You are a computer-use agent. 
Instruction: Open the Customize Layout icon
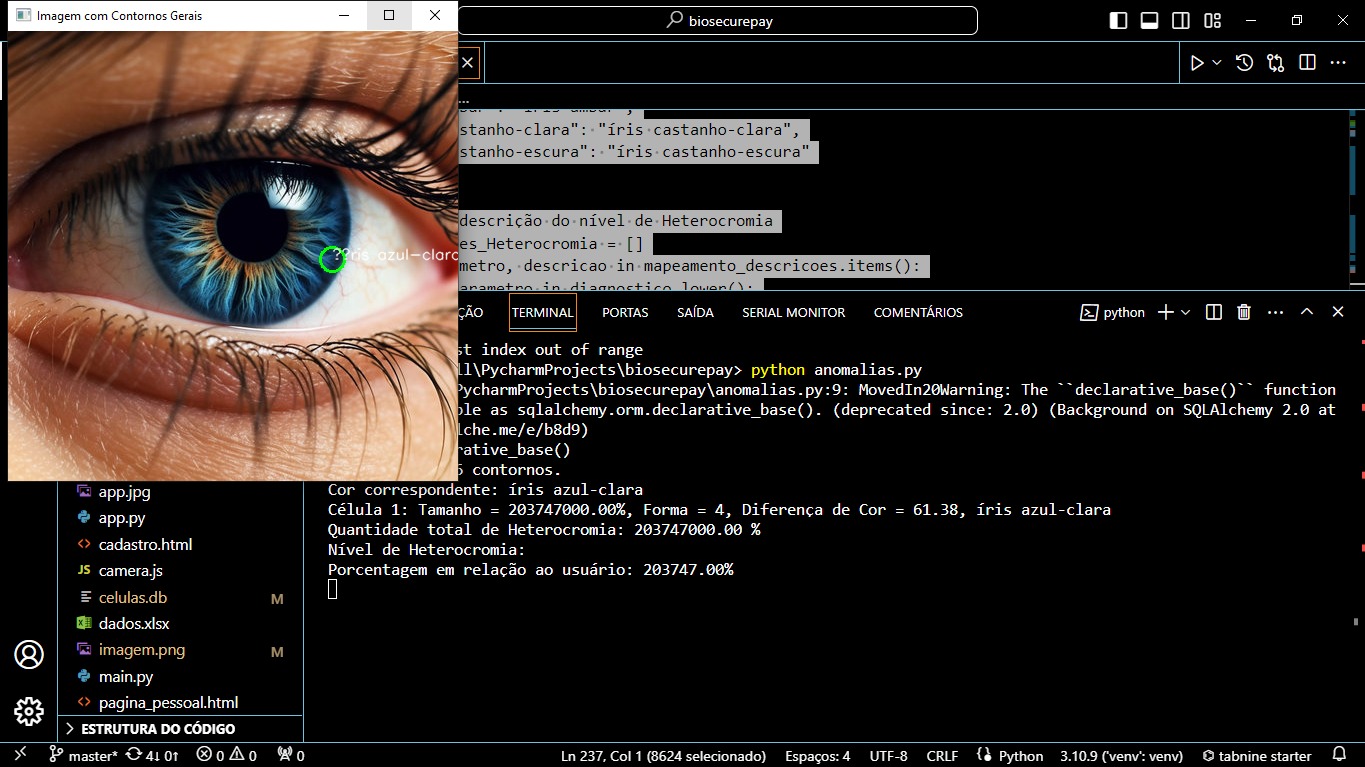pos(1212,20)
